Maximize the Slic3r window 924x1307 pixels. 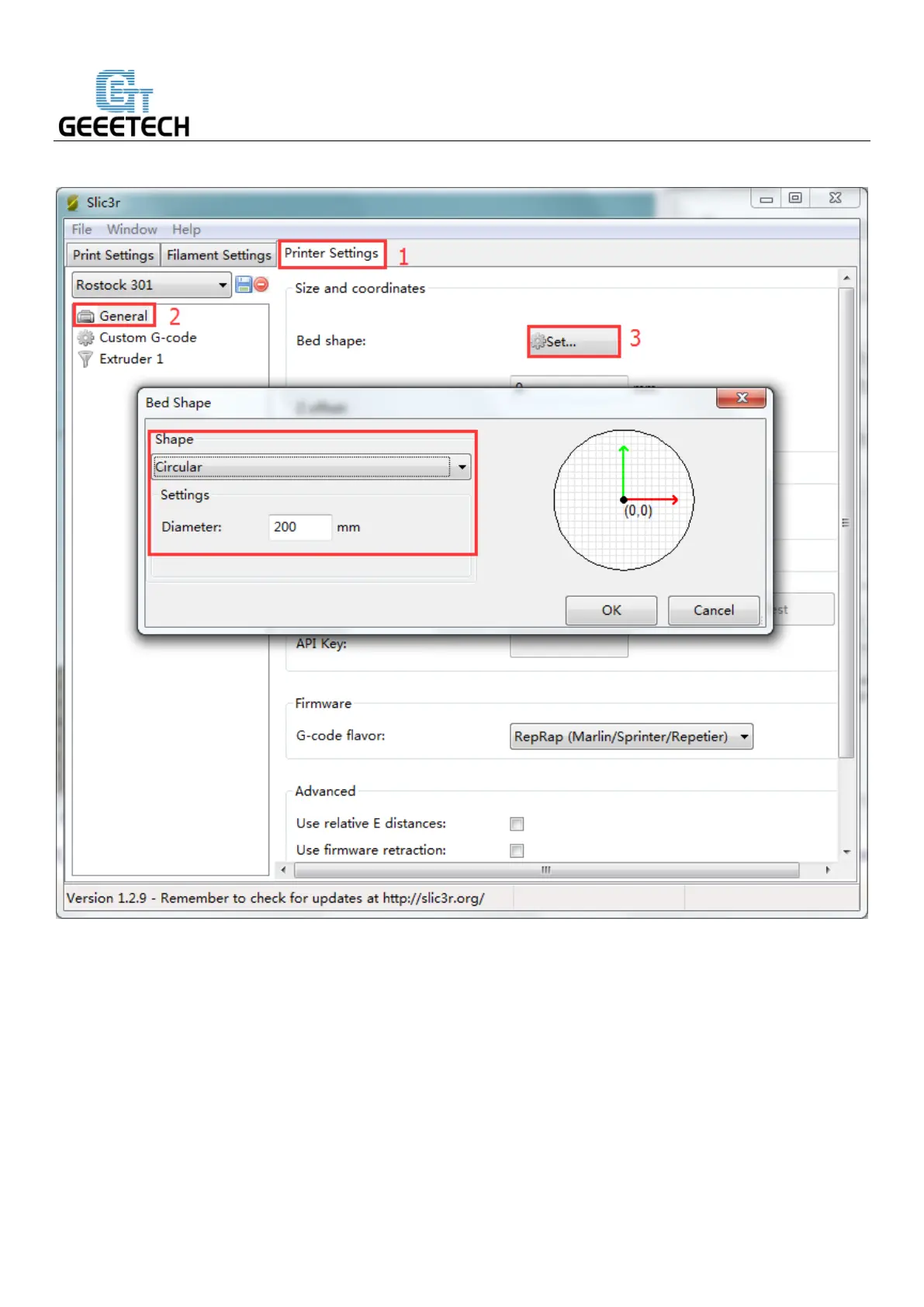click(x=795, y=199)
